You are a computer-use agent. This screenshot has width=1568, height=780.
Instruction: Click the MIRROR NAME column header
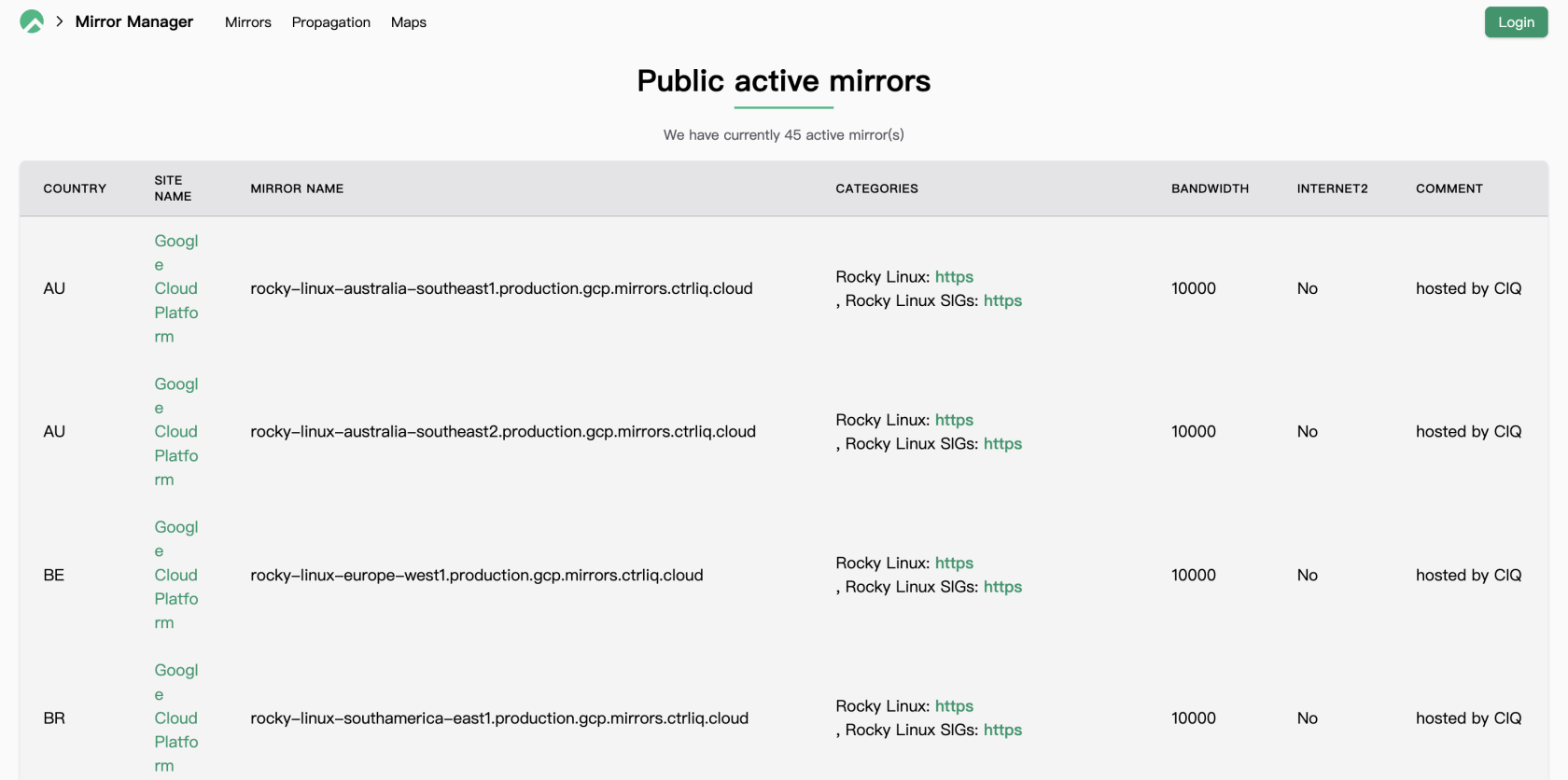pos(297,188)
